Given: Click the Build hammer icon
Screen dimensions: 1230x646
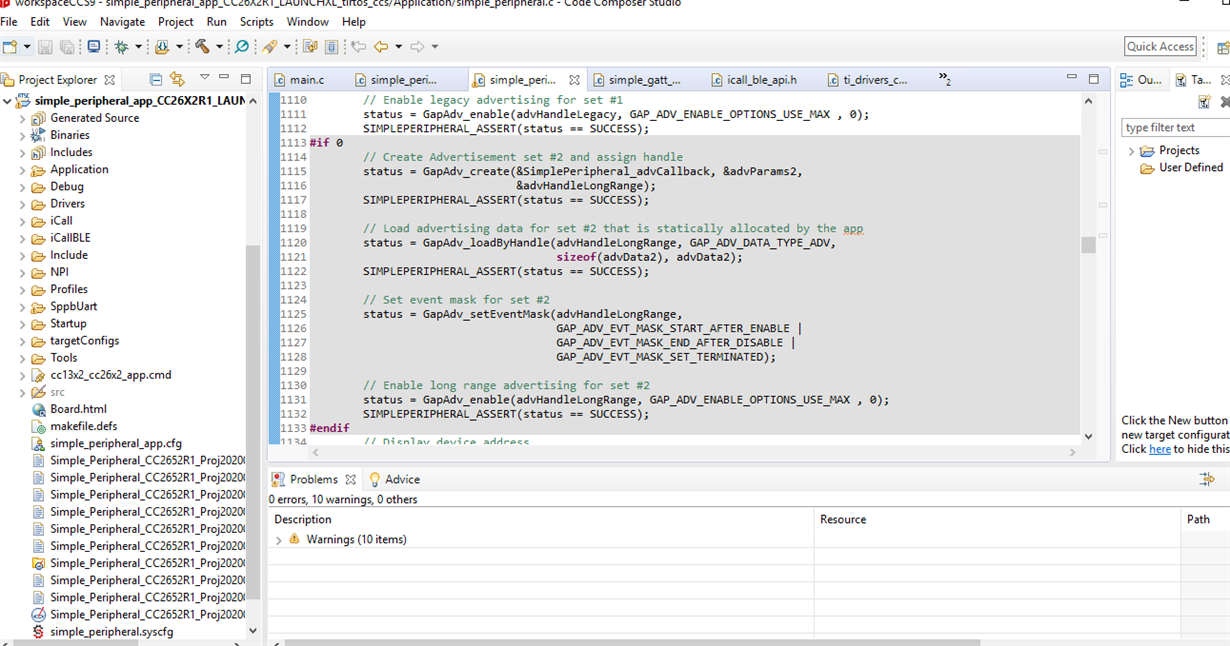Looking at the screenshot, I should [x=202, y=47].
